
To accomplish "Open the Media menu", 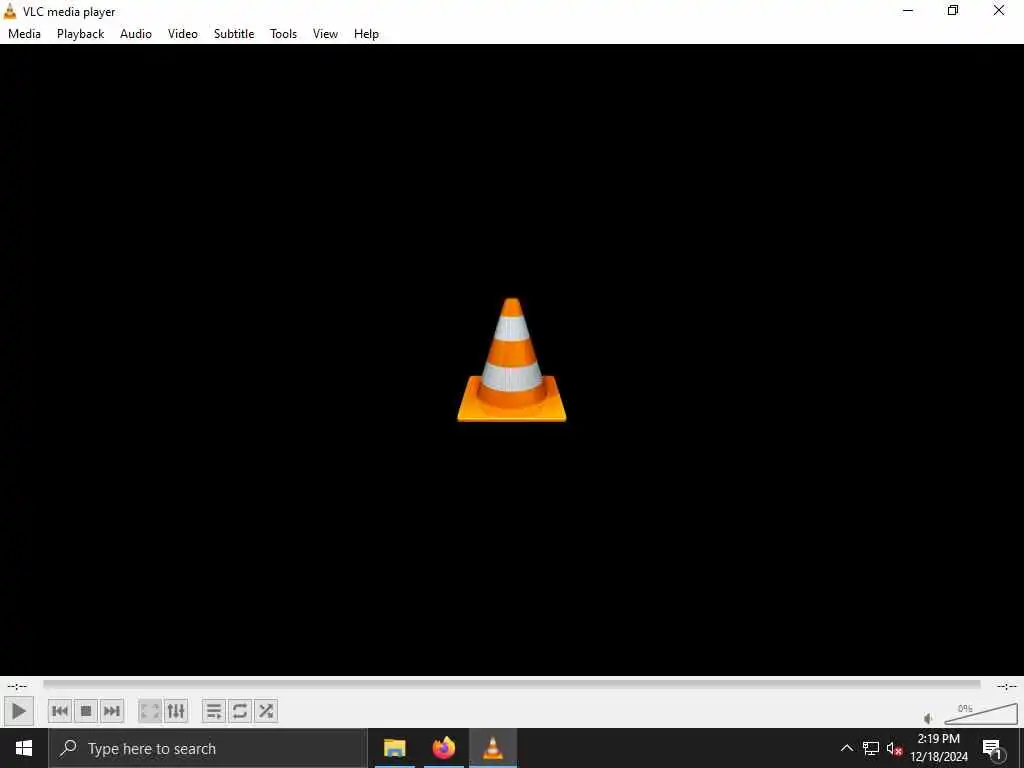I will click(x=24, y=34).
